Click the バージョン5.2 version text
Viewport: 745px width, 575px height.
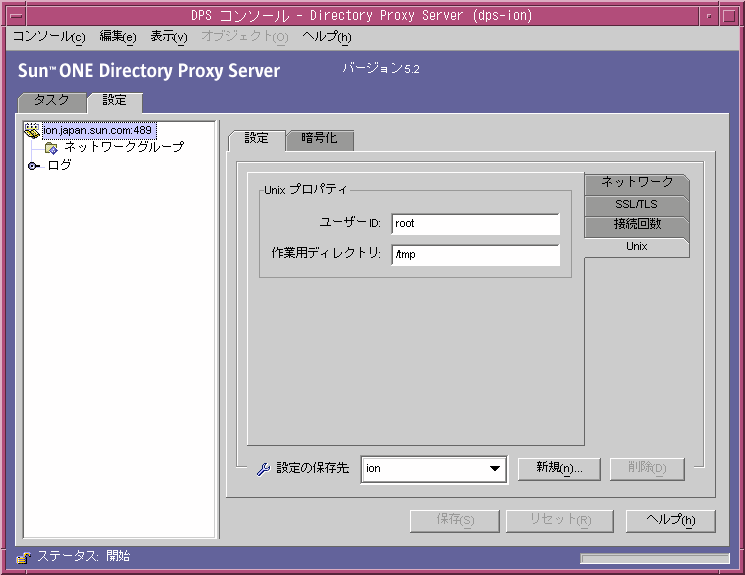tap(381, 69)
